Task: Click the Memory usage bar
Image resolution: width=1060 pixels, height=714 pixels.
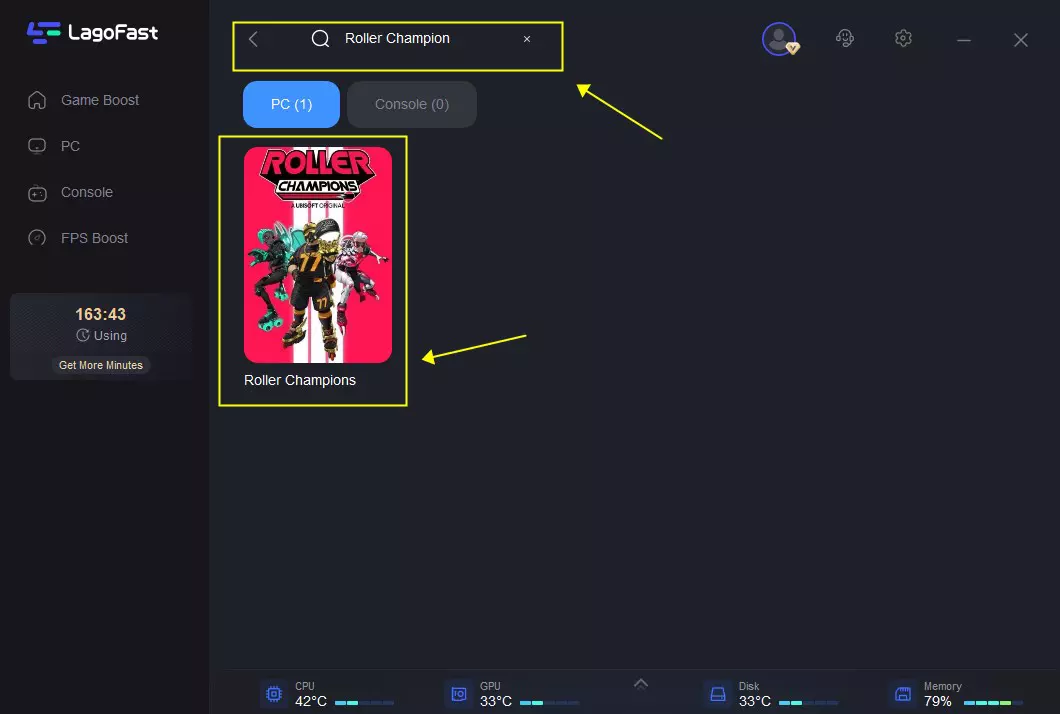Action: (993, 703)
